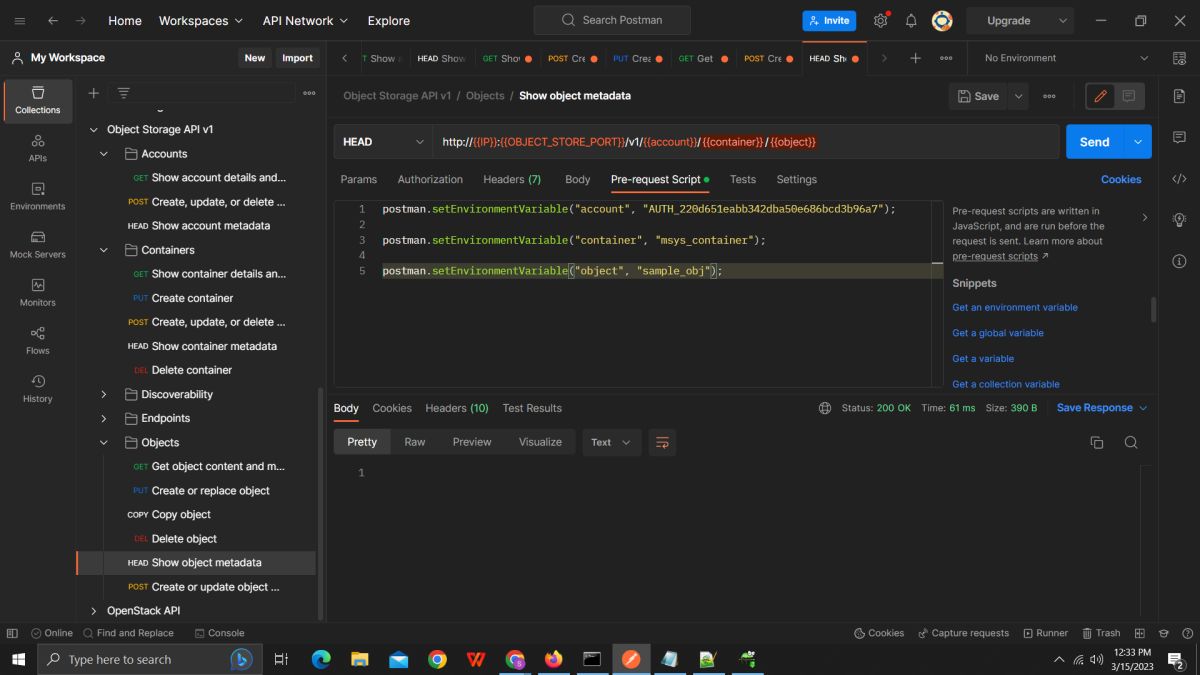This screenshot has height=675, width=1200.
Task: Toggle the line wrap icon in response toolbar
Action: [661, 442]
